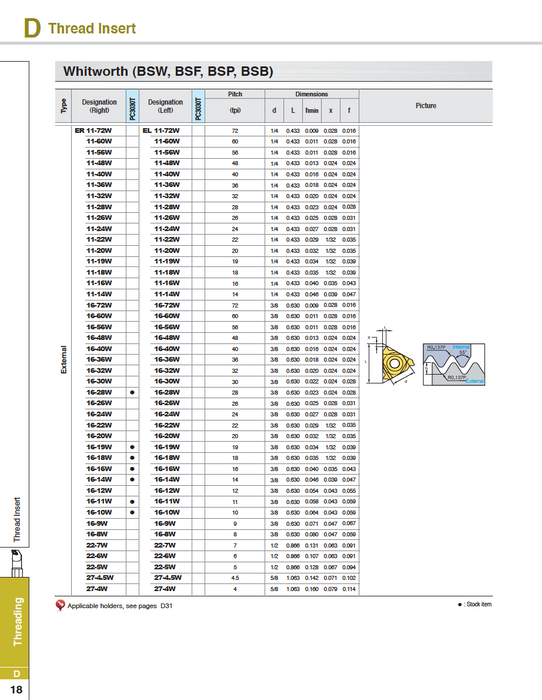Click the PC3030T right-hand column header
The height and width of the screenshot is (700, 542).
pos(132,106)
